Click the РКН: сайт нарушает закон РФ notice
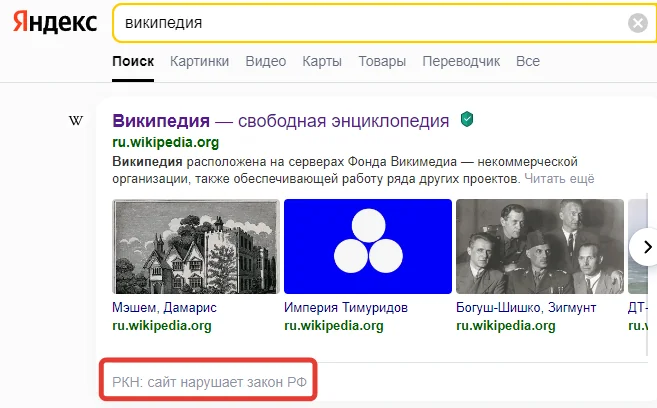The width and height of the screenshot is (657, 408). point(209,381)
